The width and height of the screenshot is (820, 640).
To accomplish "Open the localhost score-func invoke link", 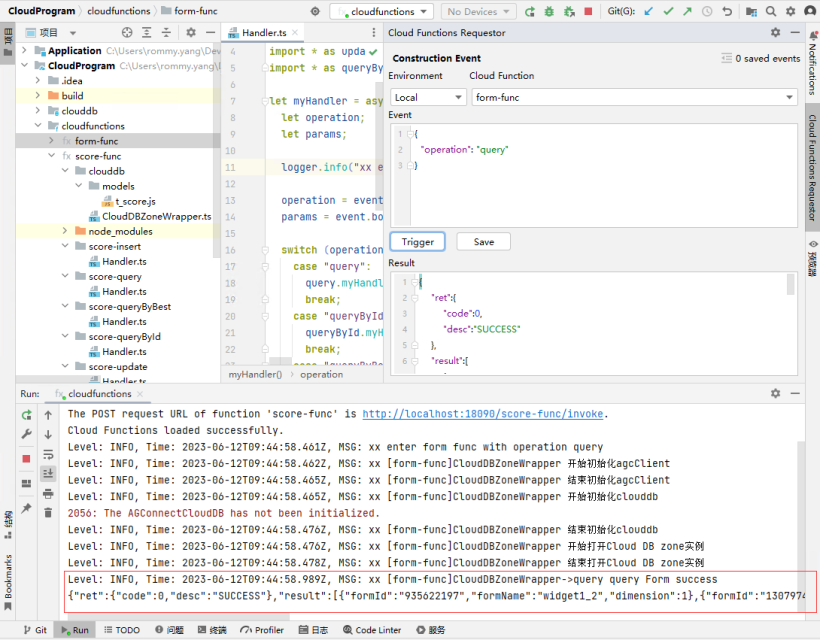I will [x=482, y=414].
